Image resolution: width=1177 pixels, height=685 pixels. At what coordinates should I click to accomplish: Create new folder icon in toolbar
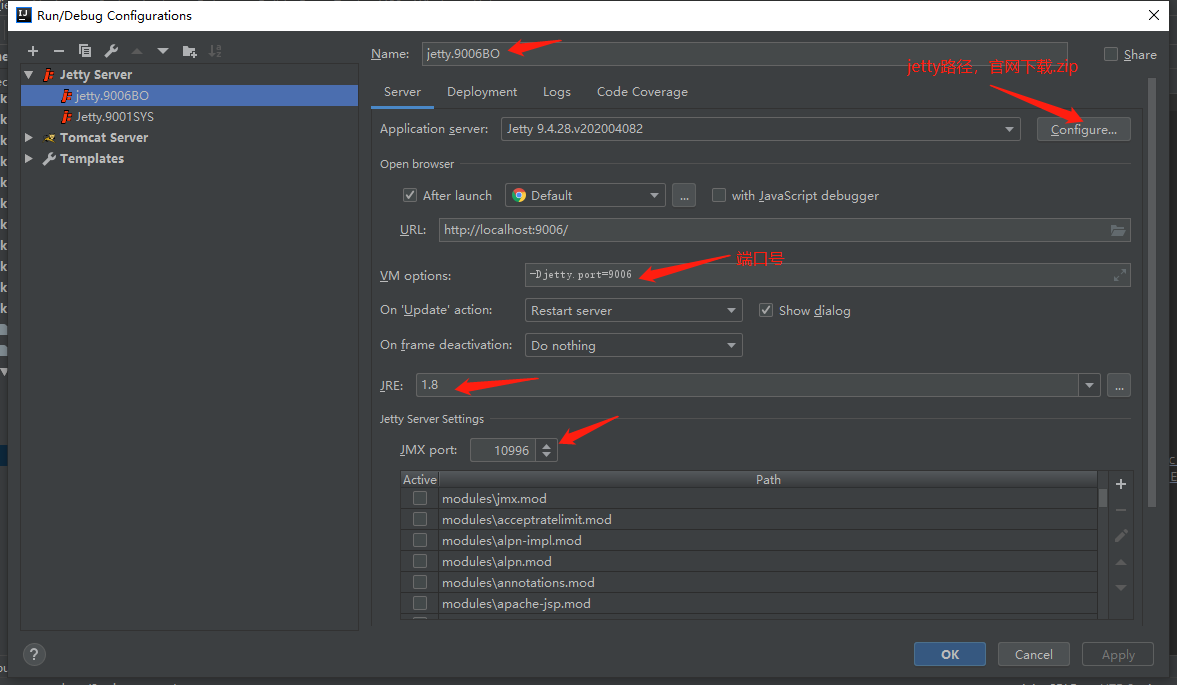(x=189, y=51)
